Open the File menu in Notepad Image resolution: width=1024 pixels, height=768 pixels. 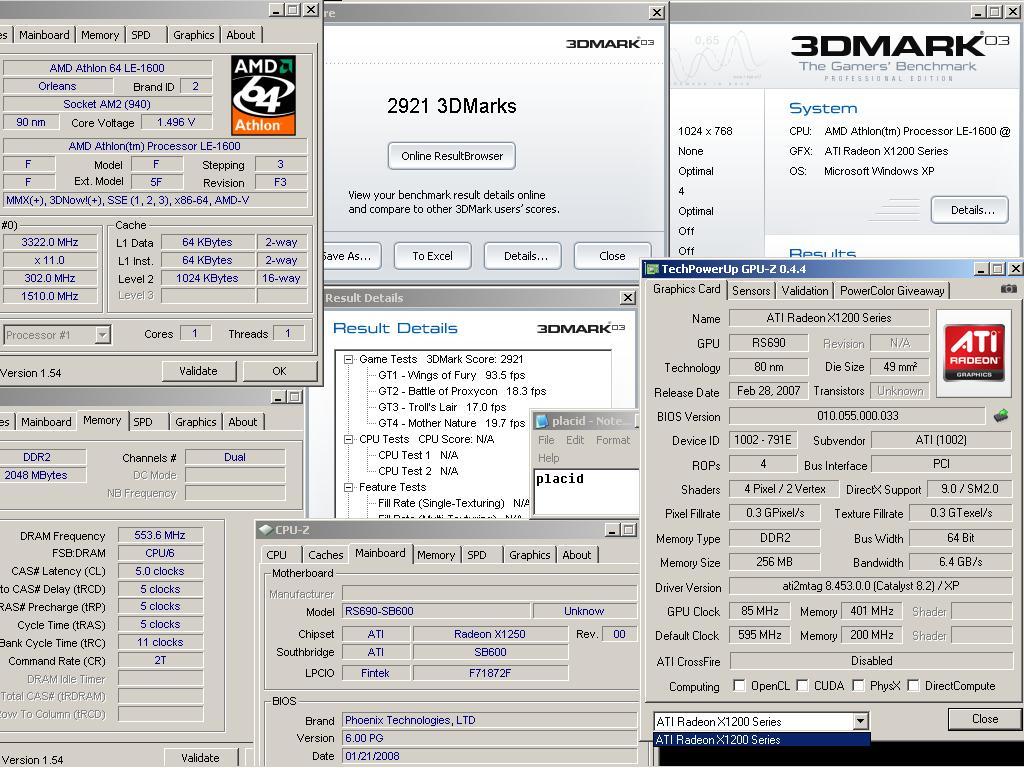tap(546, 440)
